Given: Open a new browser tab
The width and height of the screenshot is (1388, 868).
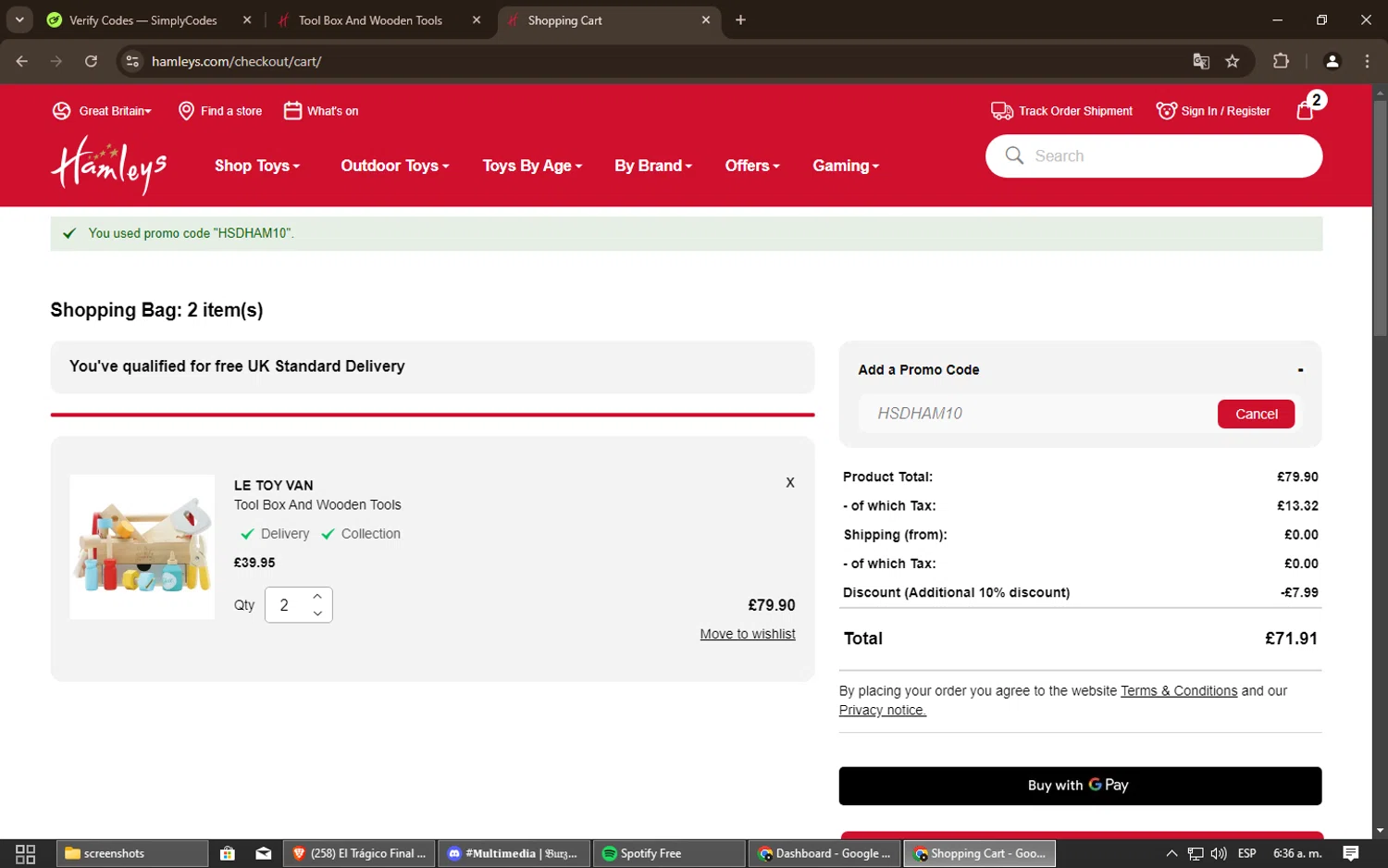Looking at the screenshot, I should (740, 19).
